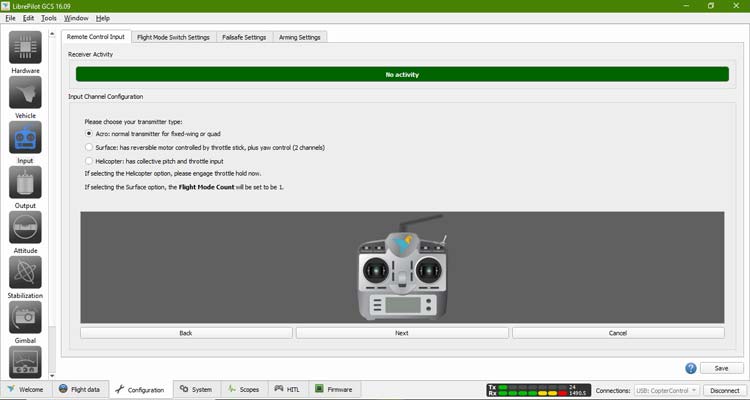Go to the Welcome bottom tab
The height and width of the screenshot is (400, 750).
point(26,389)
